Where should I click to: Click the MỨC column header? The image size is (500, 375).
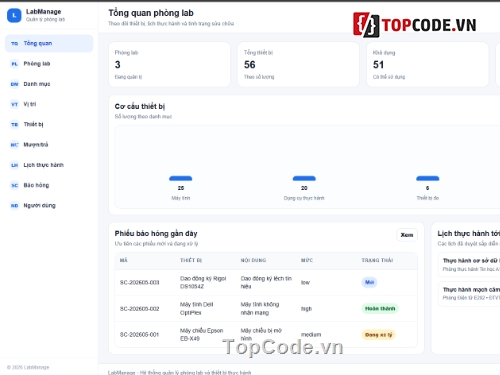307,260
